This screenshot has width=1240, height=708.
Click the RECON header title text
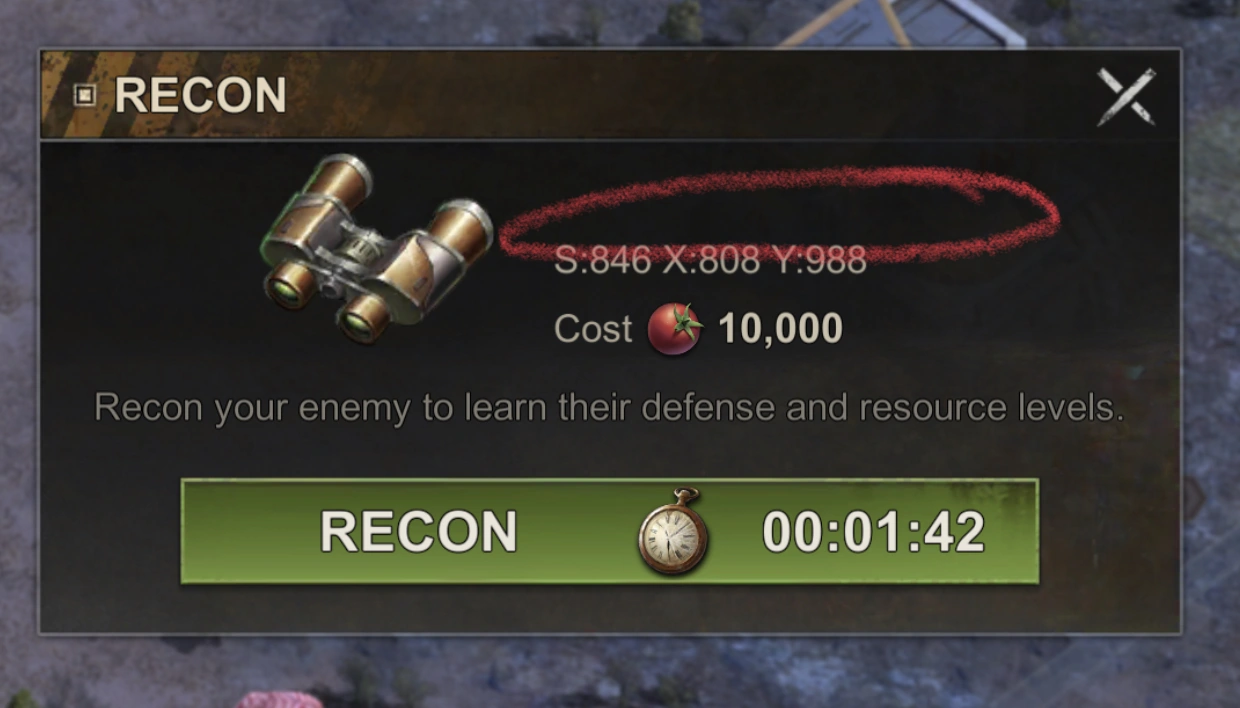click(x=200, y=96)
